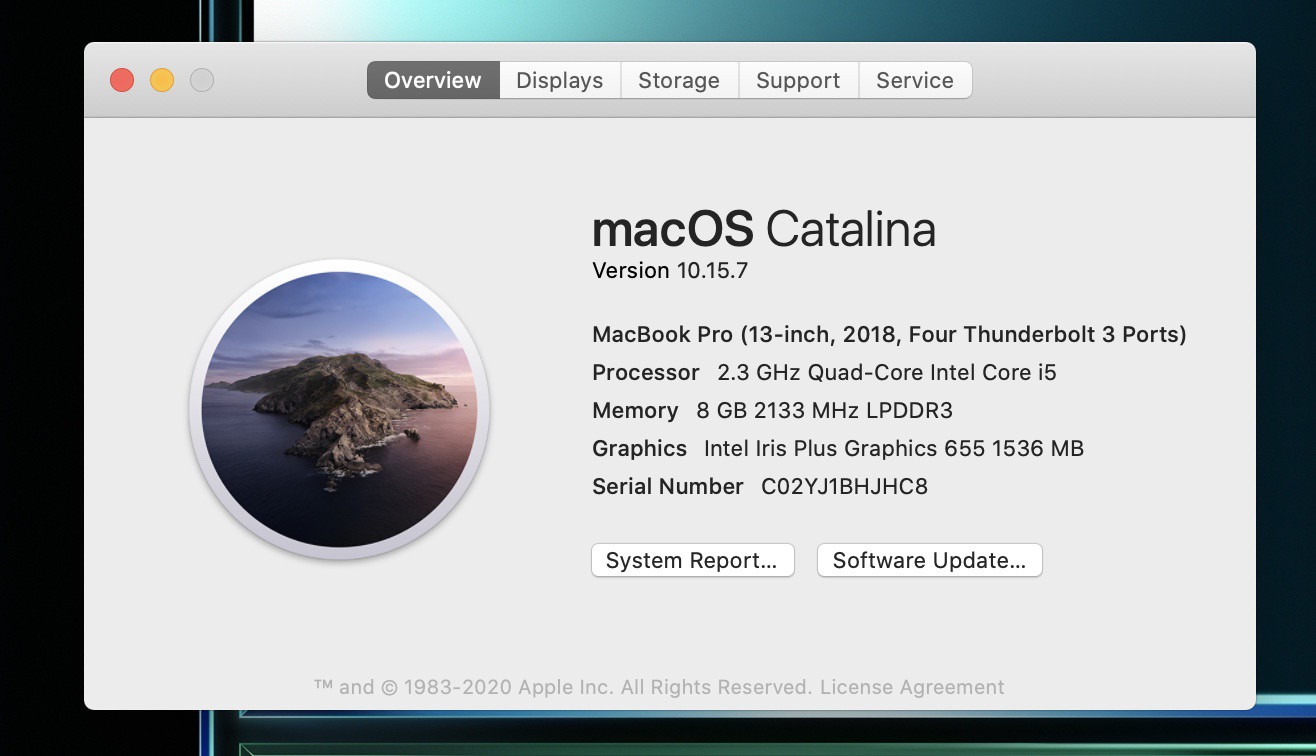Open the Storage tab

point(679,80)
